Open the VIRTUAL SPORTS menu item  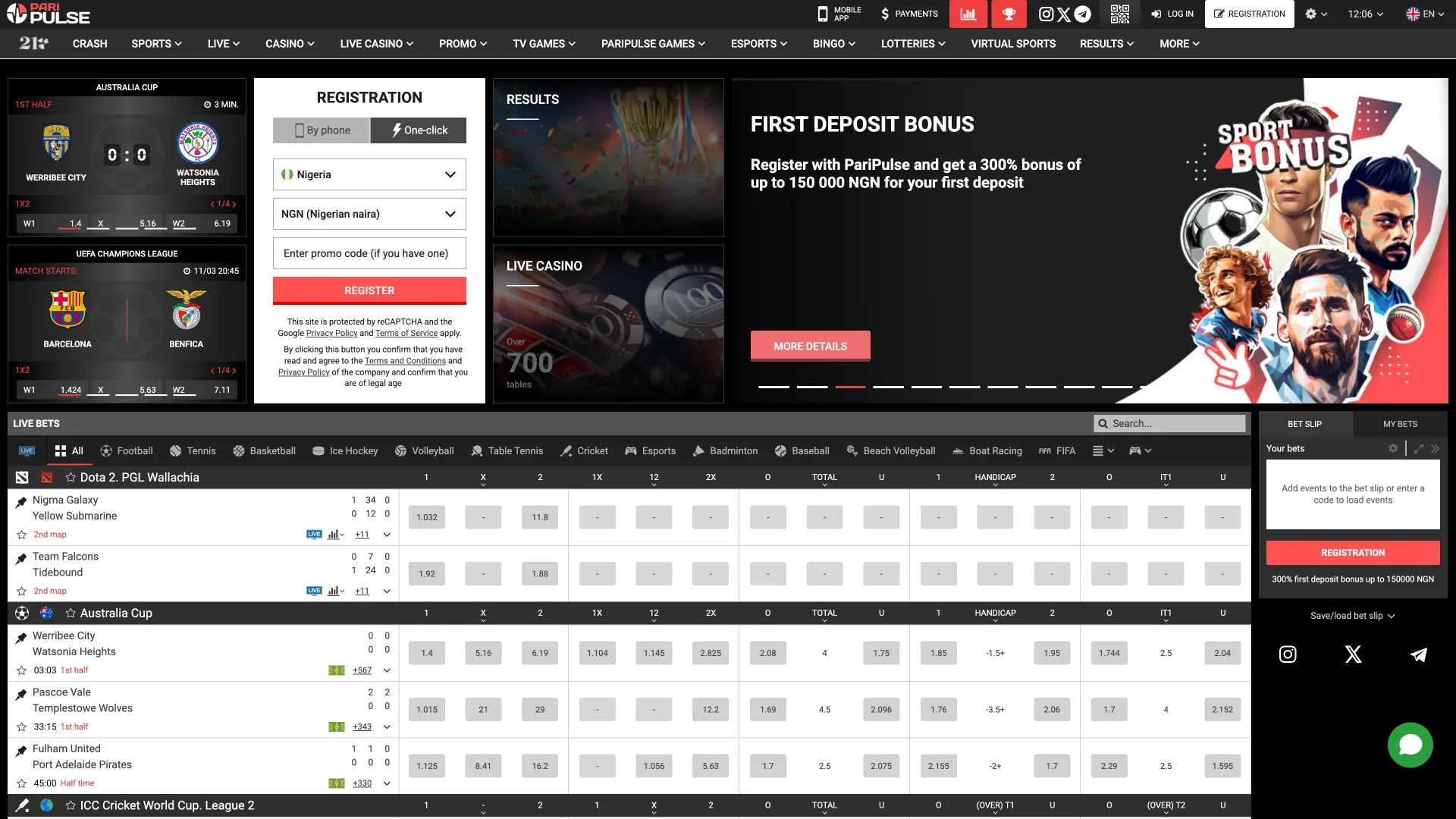tap(1013, 44)
